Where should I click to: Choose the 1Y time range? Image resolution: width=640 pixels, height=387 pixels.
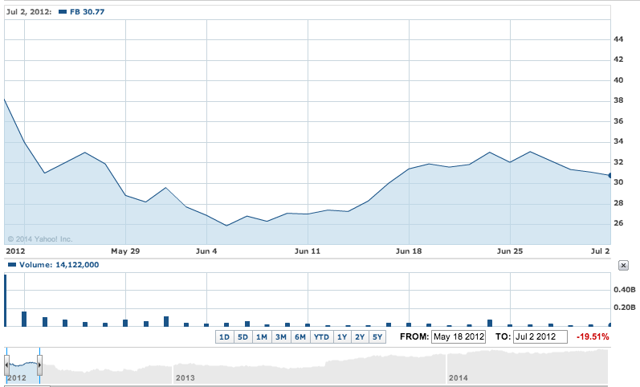click(x=342, y=337)
